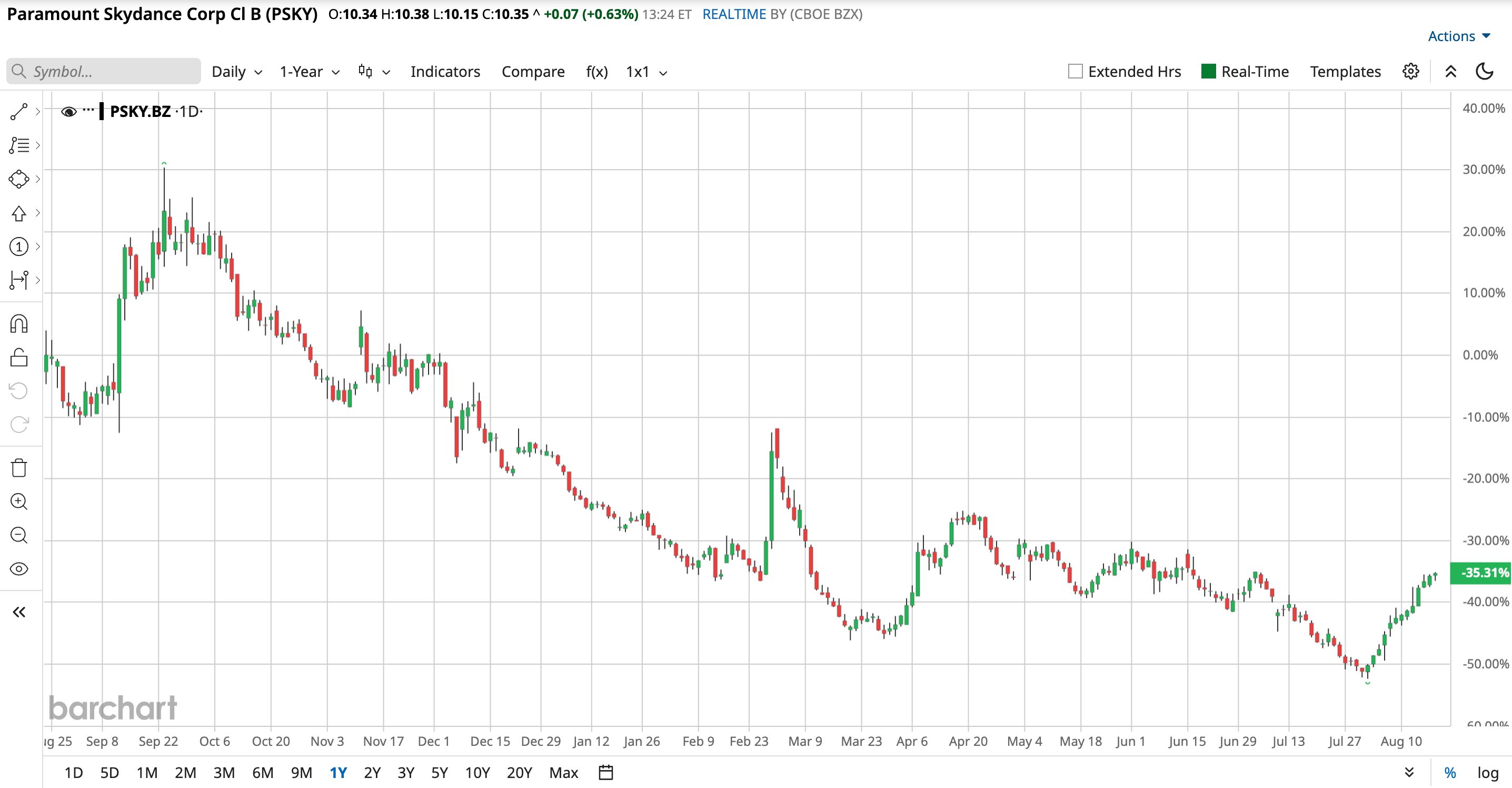Switch to dark mode moon icon
The height and width of the screenshot is (788, 1512).
pyautogui.click(x=1485, y=72)
